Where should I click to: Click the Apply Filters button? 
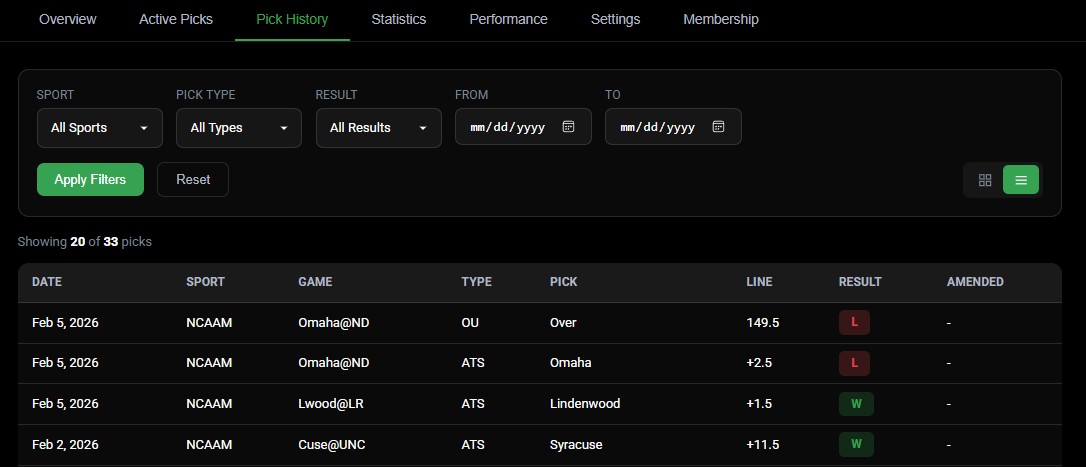(90, 179)
